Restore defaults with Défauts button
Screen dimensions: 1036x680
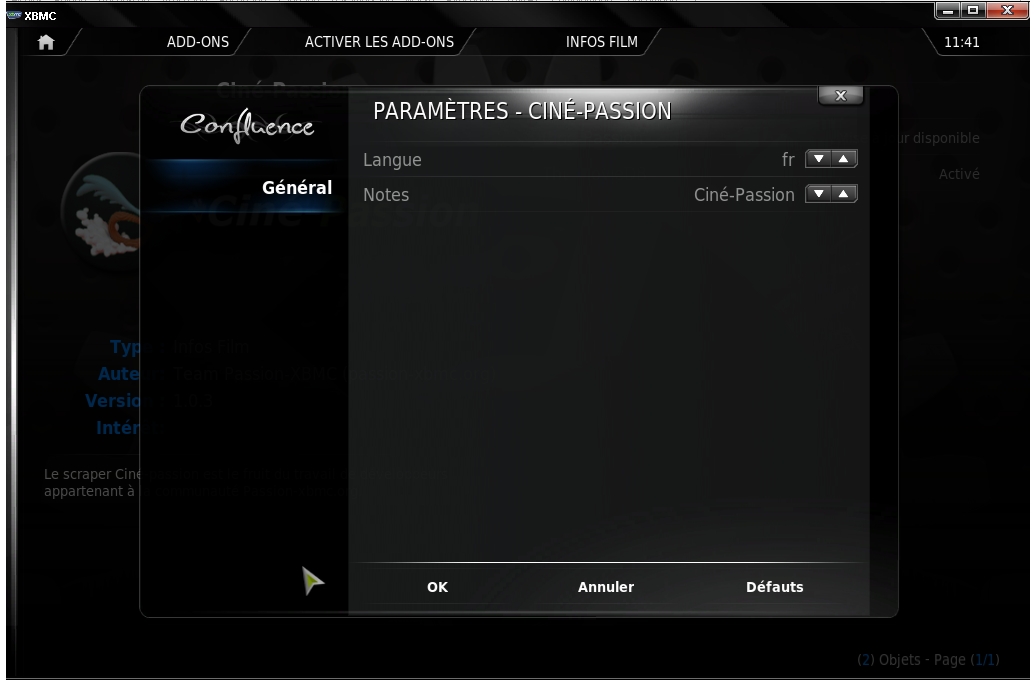point(774,587)
